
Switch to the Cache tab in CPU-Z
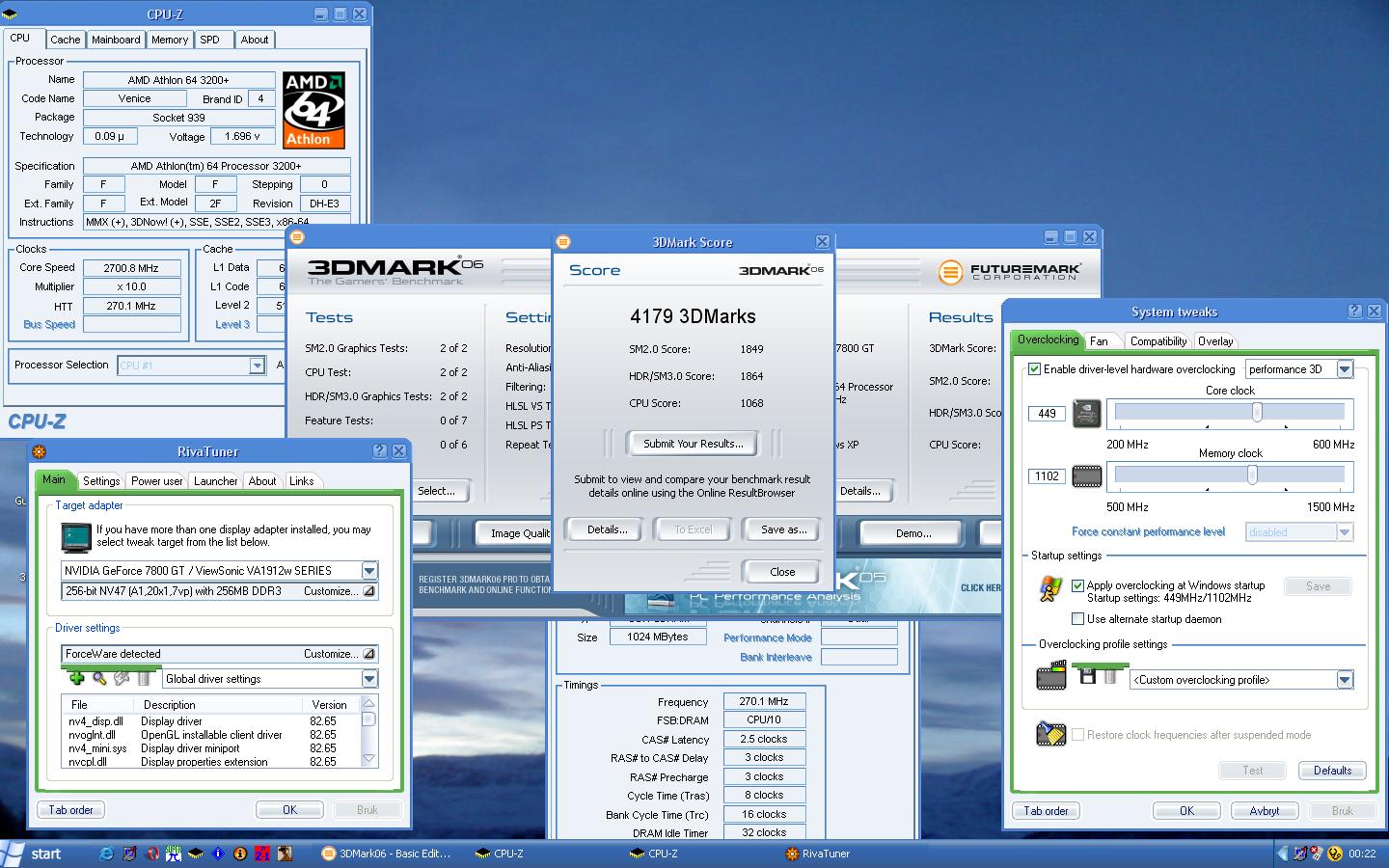(x=66, y=40)
